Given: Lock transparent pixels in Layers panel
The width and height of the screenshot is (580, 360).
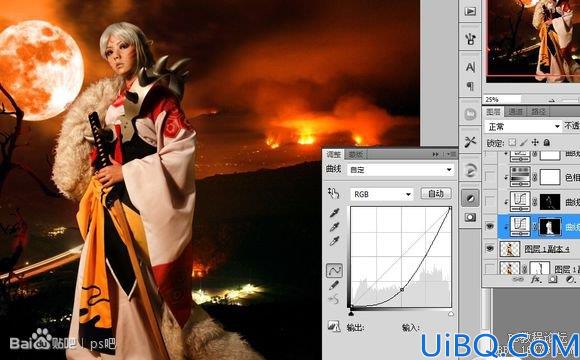Looking at the screenshot, I should [x=512, y=142].
